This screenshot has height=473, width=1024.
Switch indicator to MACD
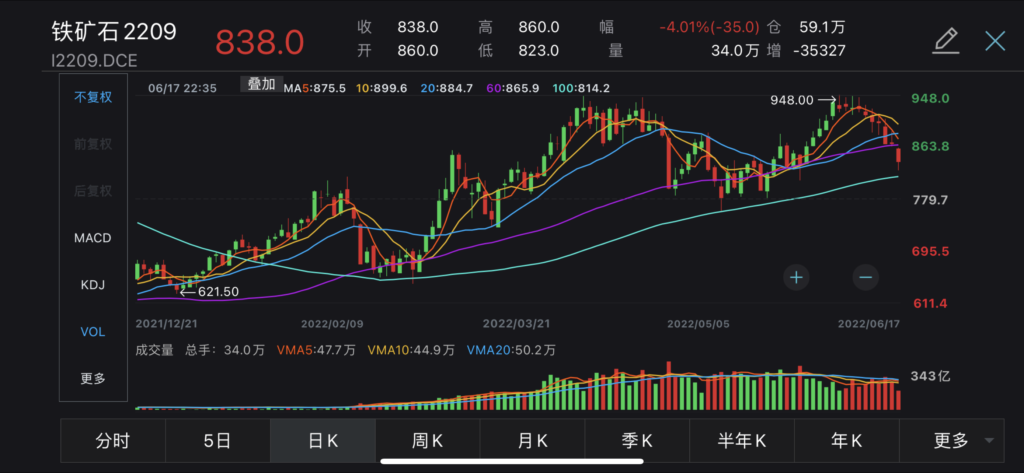pos(93,238)
